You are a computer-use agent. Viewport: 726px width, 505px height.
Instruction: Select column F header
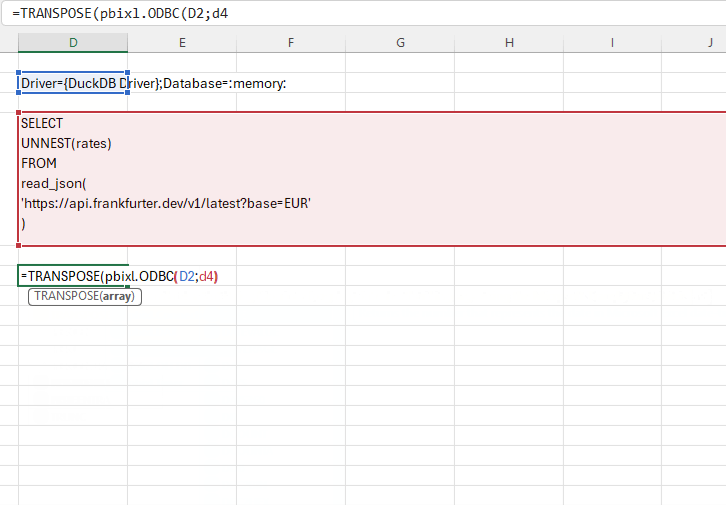click(290, 42)
